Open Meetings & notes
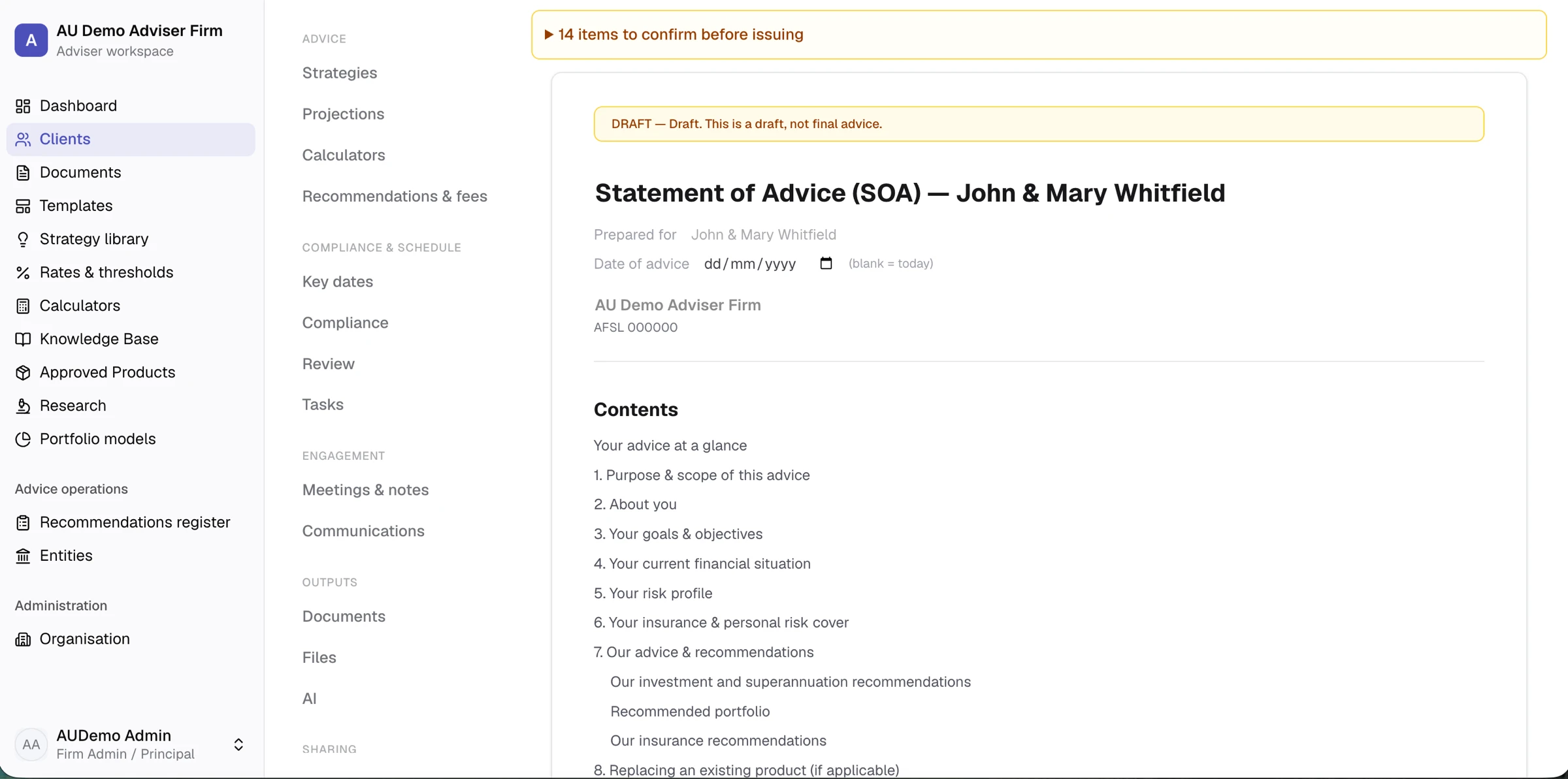Viewport: 1568px width, 779px height. coord(365,490)
